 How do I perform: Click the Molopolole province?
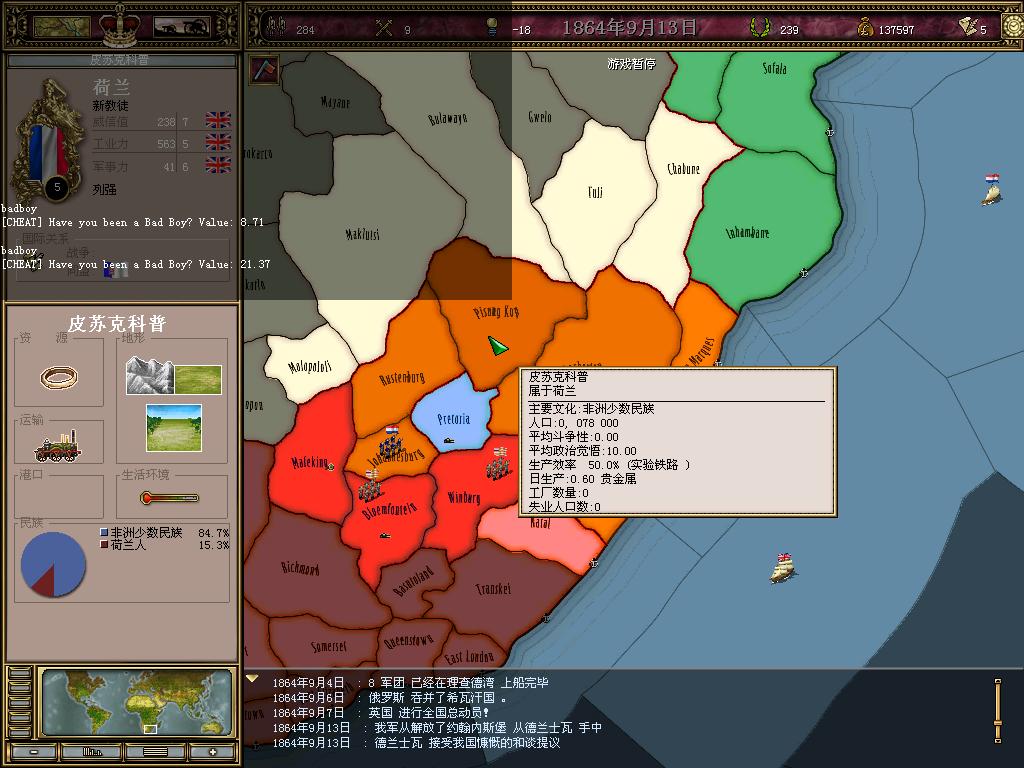click(310, 366)
